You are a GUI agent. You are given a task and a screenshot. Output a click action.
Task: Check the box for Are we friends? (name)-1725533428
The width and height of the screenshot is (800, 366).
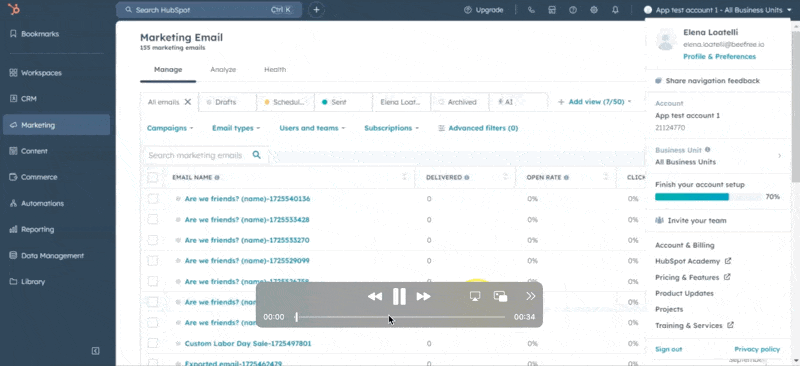[153, 219]
